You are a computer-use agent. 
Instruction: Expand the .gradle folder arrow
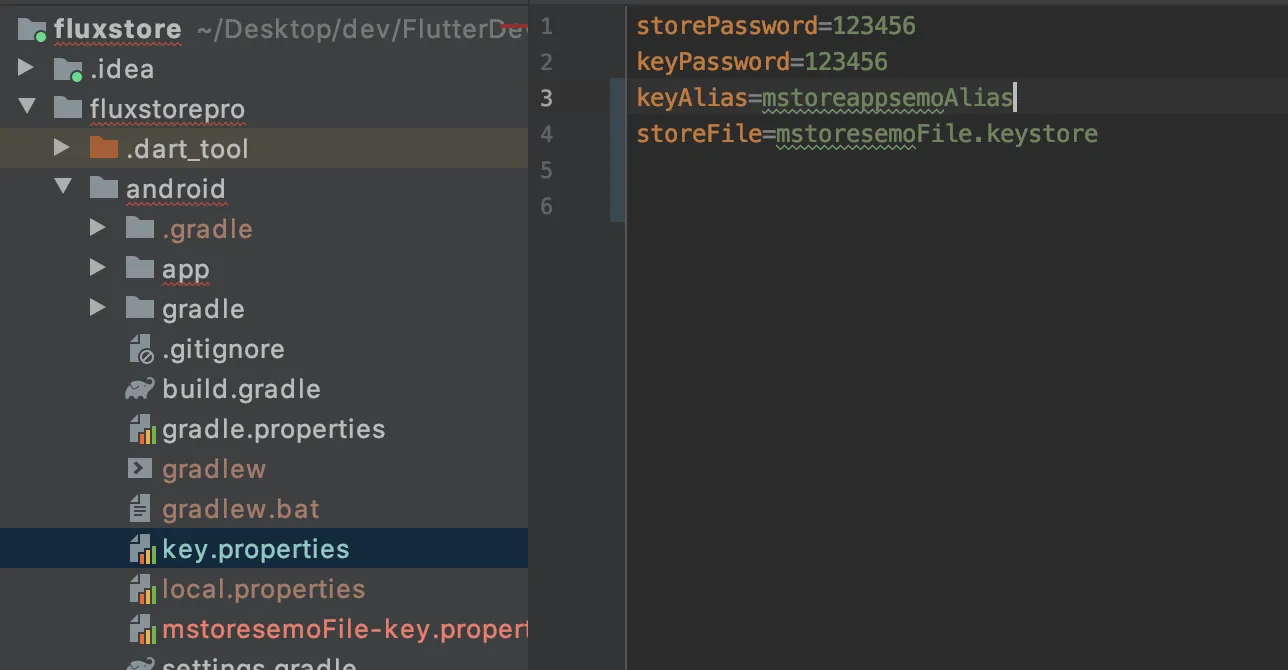click(97, 228)
